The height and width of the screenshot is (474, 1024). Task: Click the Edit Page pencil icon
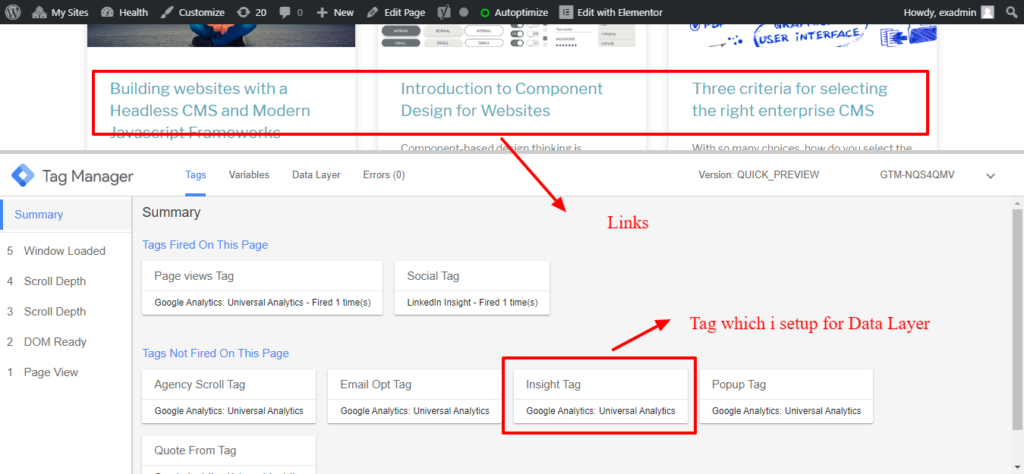point(372,12)
